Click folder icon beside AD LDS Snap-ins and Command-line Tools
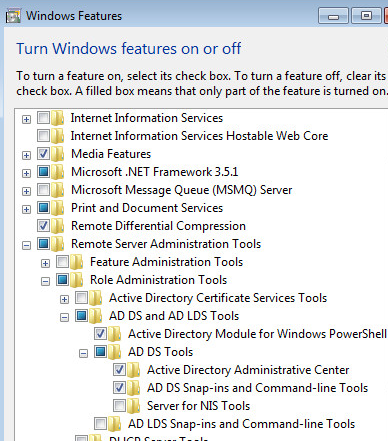388x441 pixels. [115, 424]
